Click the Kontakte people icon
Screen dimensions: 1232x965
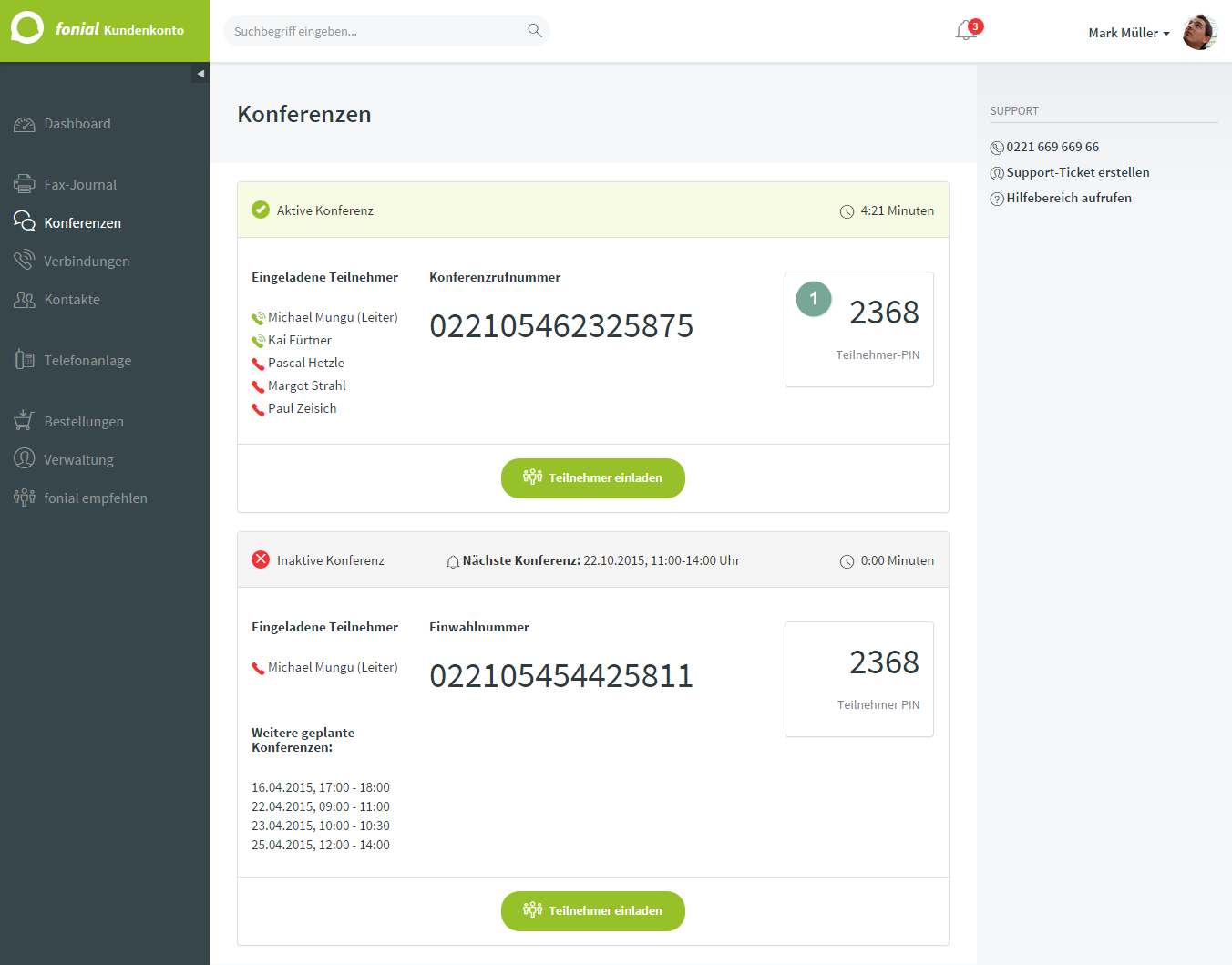(x=25, y=299)
